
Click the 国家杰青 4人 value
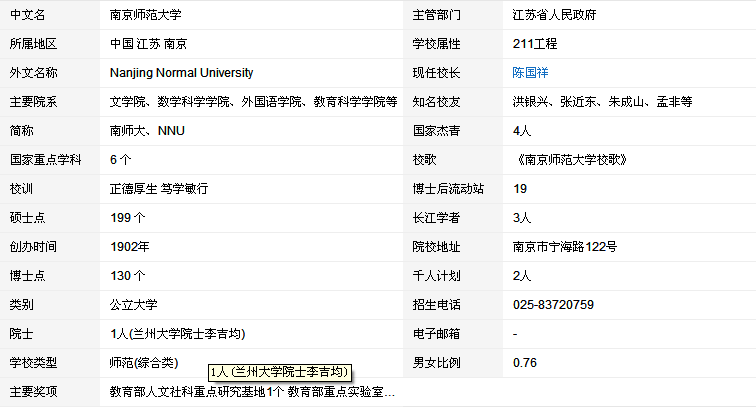(522, 131)
